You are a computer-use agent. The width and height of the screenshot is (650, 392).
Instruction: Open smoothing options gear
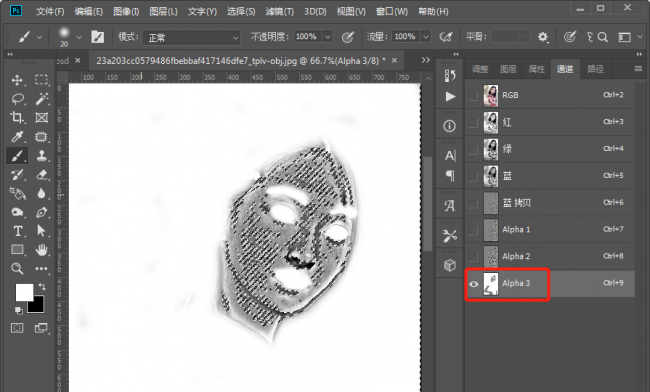(543, 37)
